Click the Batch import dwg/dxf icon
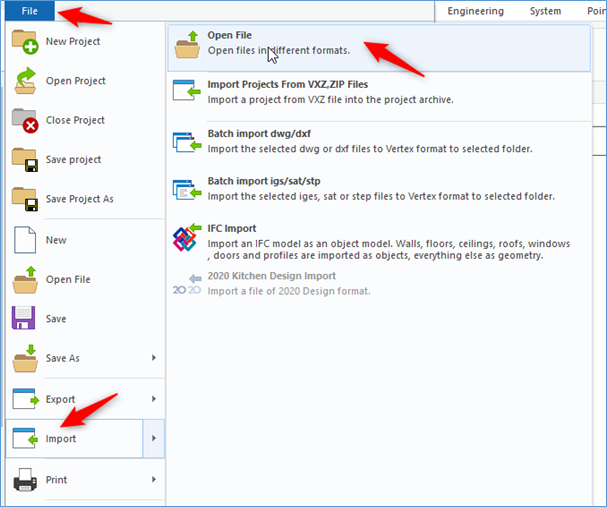607x507 pixels. tap(187, 142)
